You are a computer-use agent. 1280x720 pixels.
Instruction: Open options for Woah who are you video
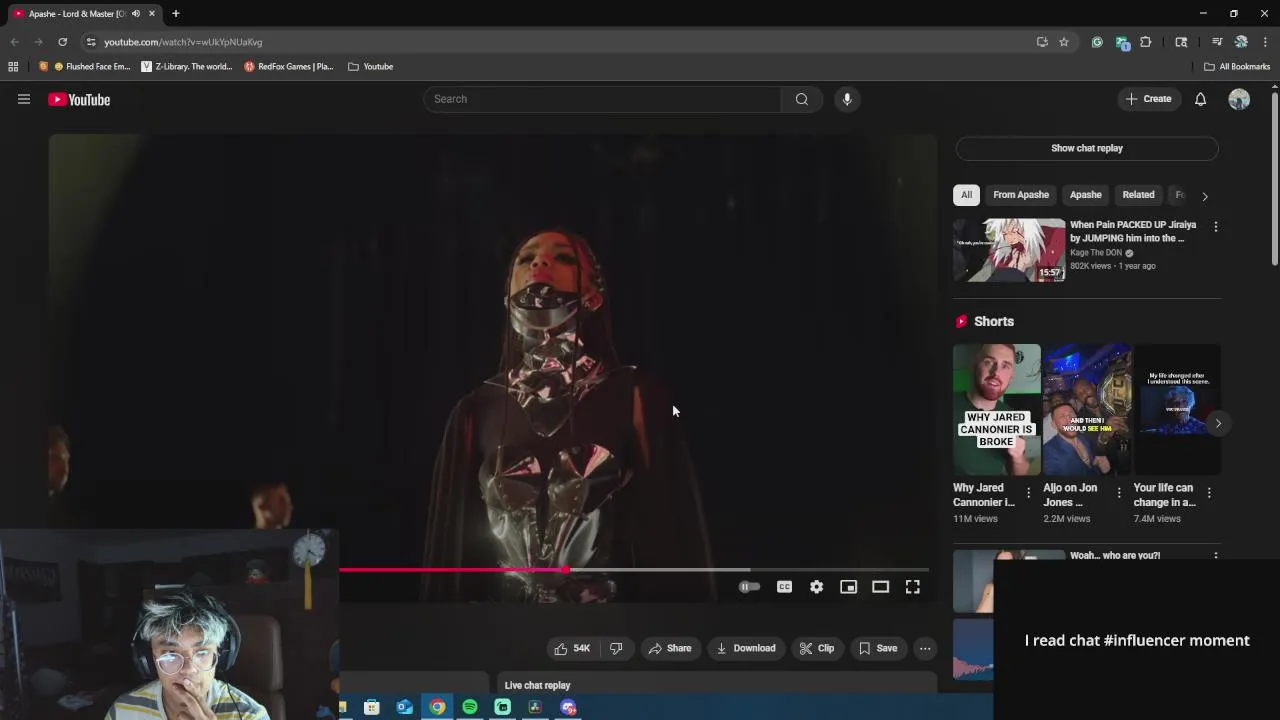pos(1216,556)
